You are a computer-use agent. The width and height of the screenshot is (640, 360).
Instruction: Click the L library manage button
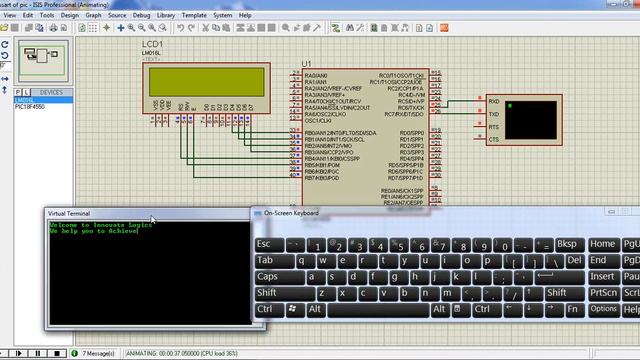point(26,92)
